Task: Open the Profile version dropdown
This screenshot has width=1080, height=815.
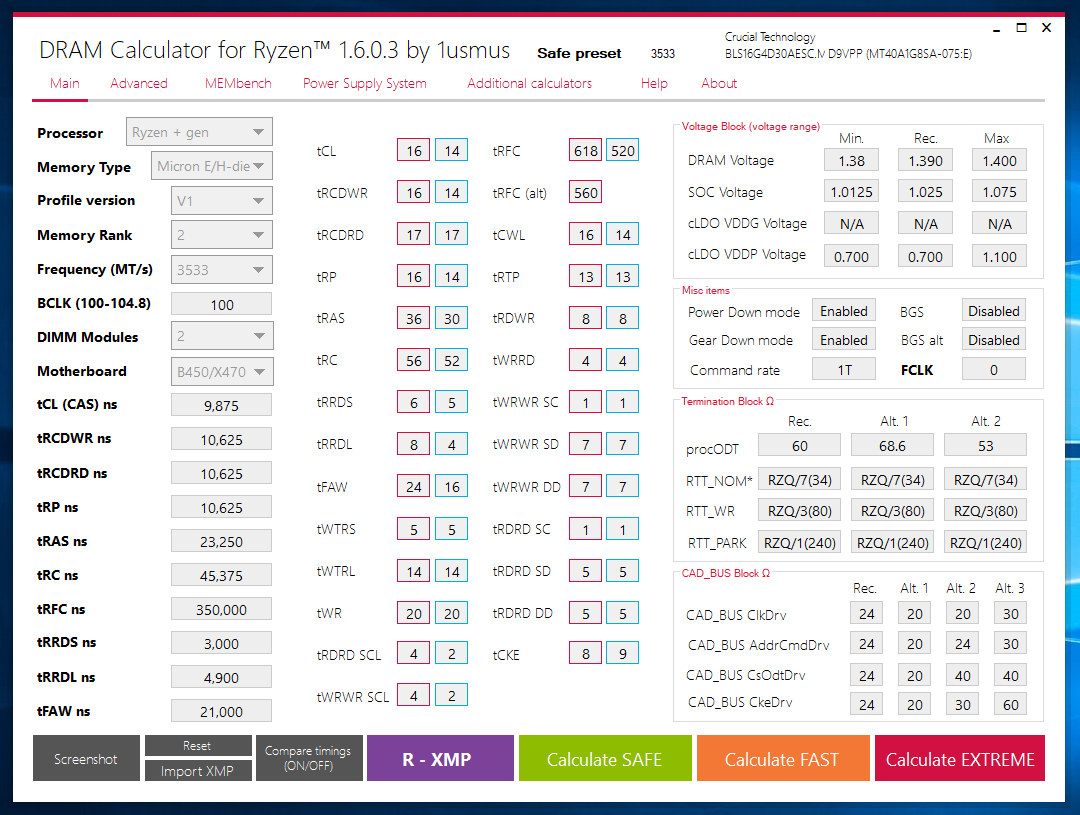Action: pyautogui.click(x=222, y=200)
